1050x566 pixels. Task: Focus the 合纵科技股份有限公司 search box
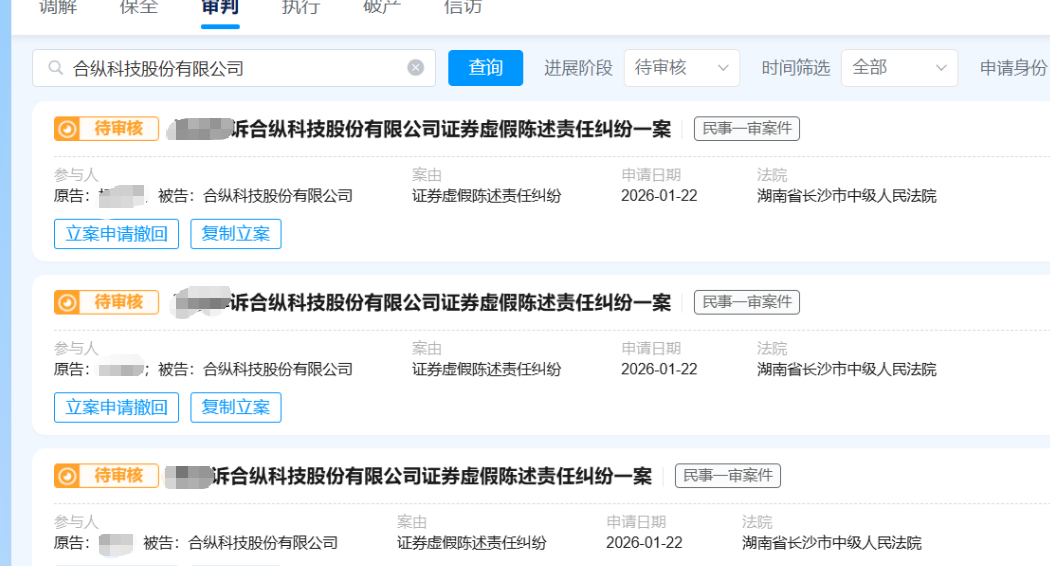[234, 68]
